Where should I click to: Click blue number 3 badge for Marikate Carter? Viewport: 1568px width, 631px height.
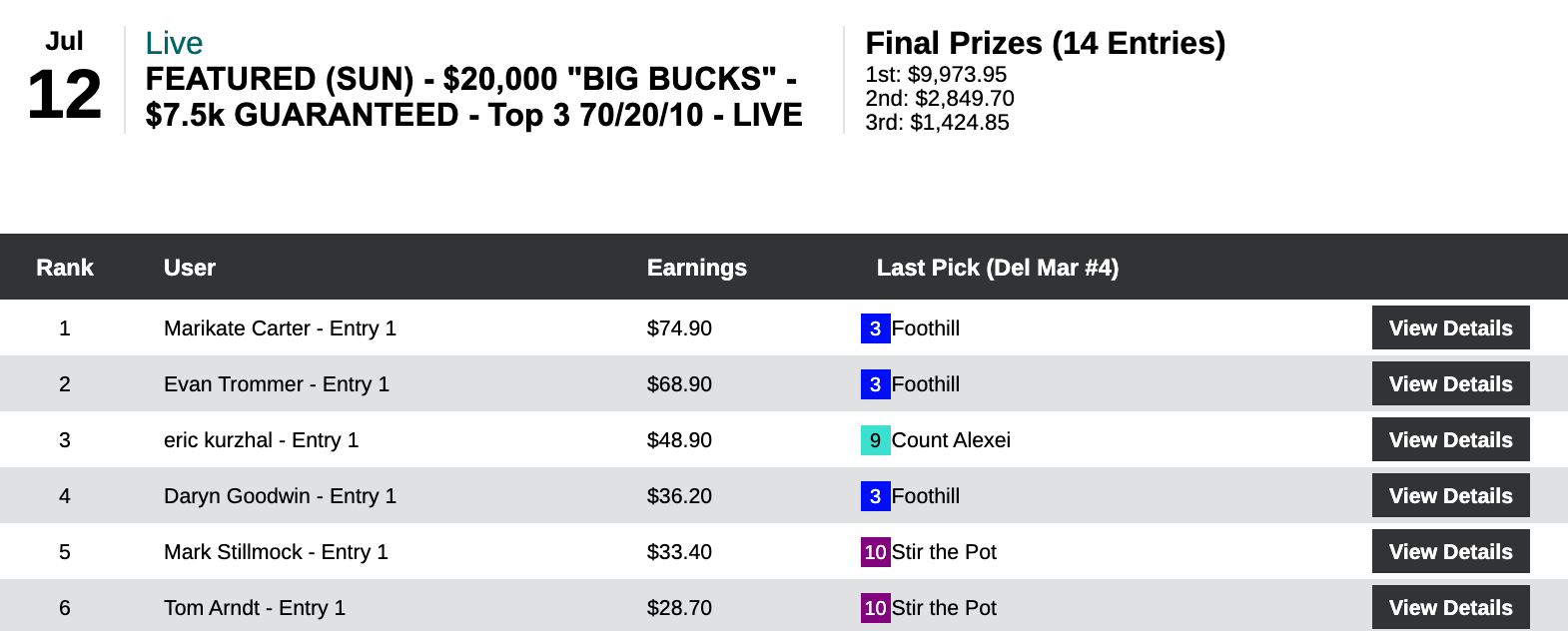tap(875, 328)
